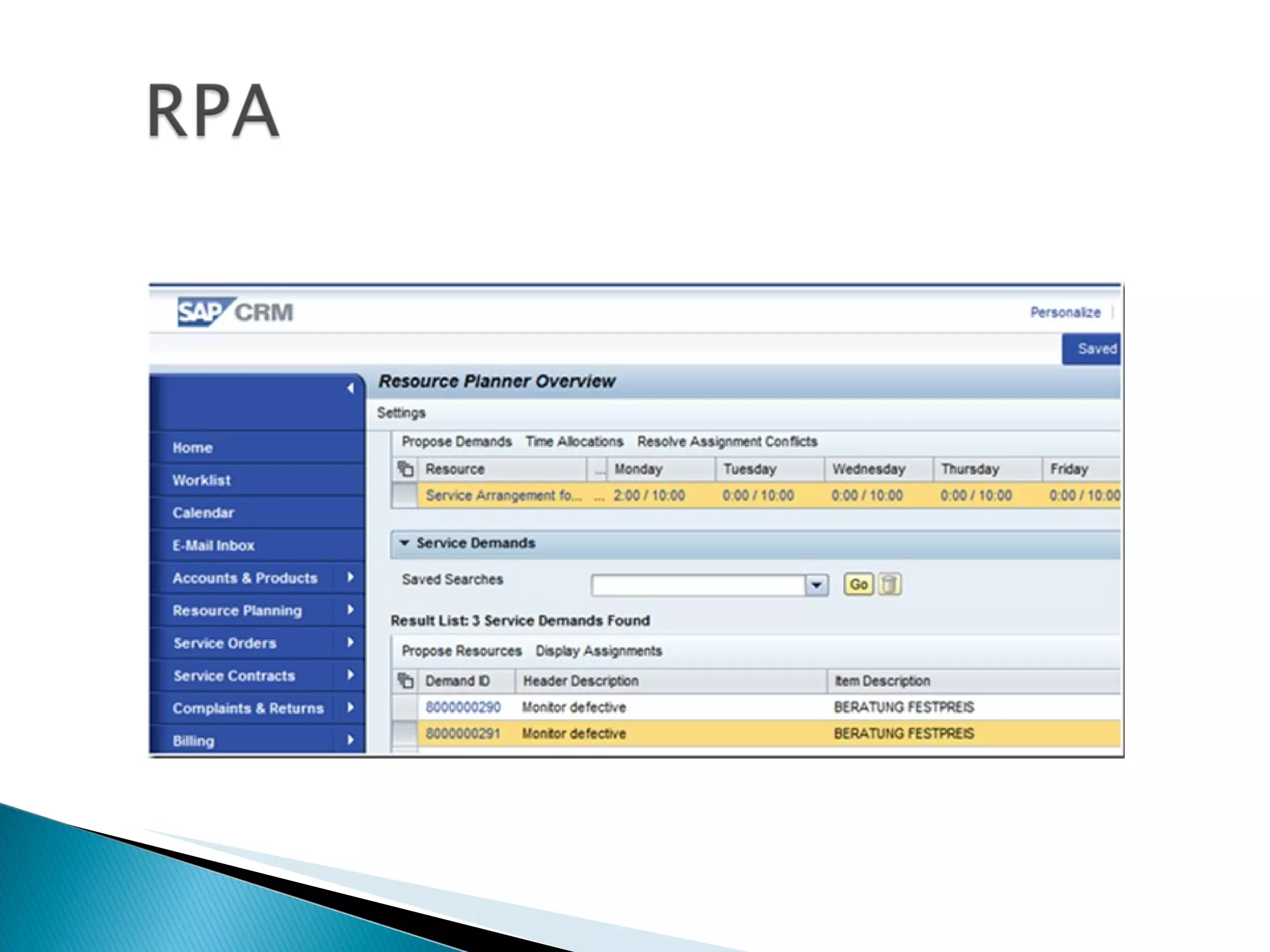The width and height of the screenshot is (1270, 952).
Task: Open Worklist from navigation menu
Action: tap(202, 480)
